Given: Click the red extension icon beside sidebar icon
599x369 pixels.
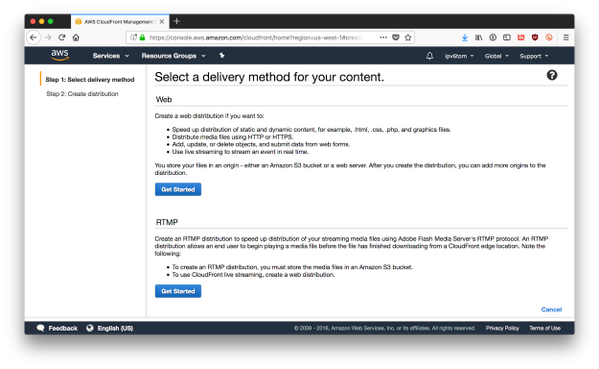Looking at the screenshot, I should [x=521, y=37].
